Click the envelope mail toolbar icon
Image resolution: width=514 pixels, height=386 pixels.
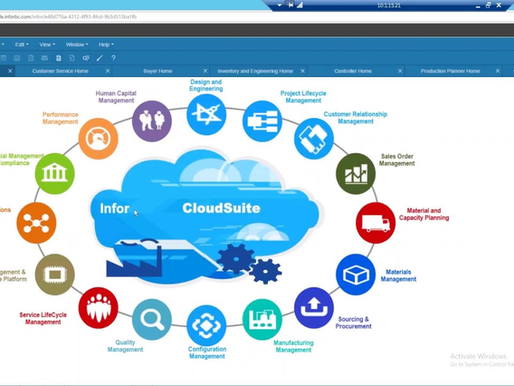[44, 58]
